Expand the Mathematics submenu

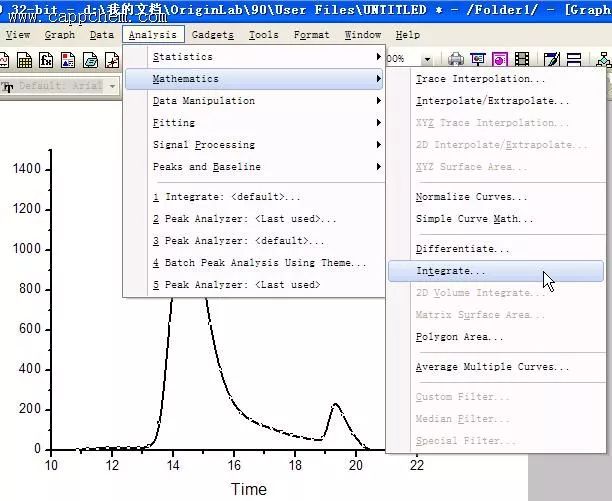[254, 79]
